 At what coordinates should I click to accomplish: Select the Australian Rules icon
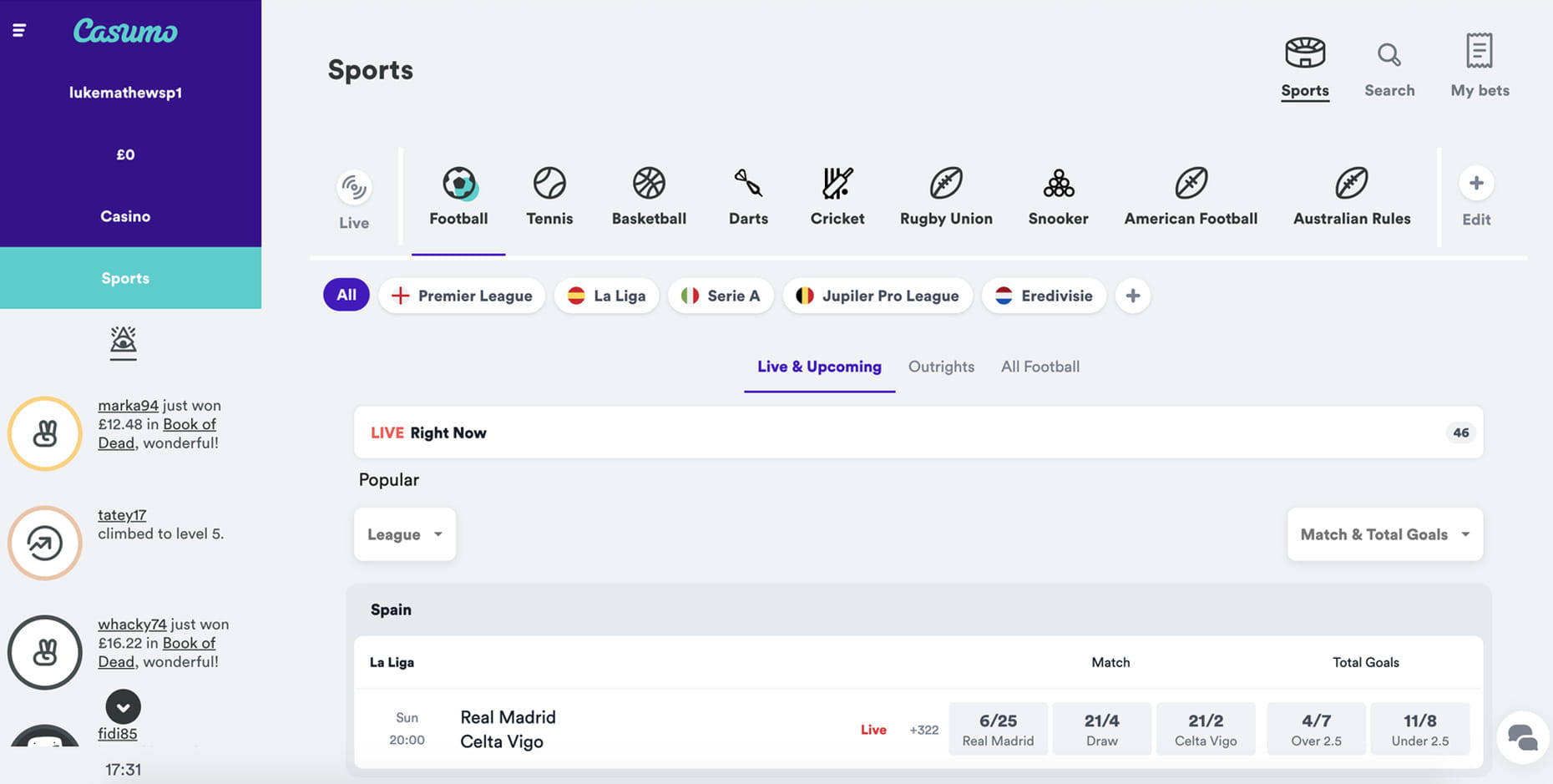click(x=1352, y=183)
